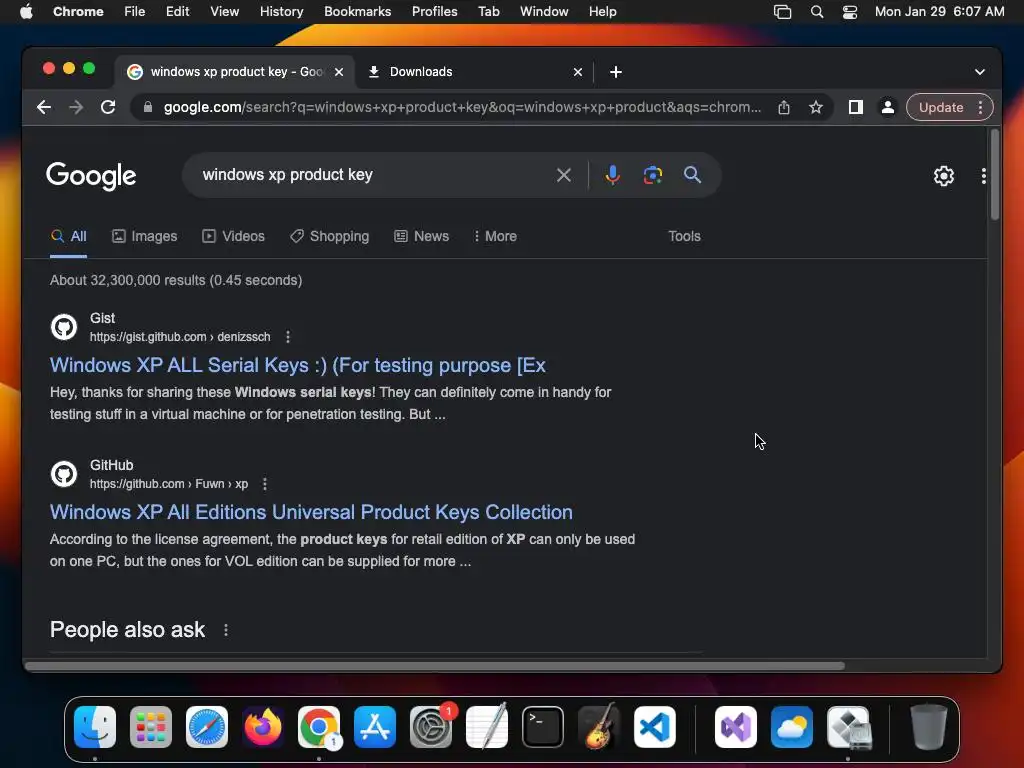1024x768 pixels.
Task: Click the github.com Fuwn xp URL
Action: (168, 484)
